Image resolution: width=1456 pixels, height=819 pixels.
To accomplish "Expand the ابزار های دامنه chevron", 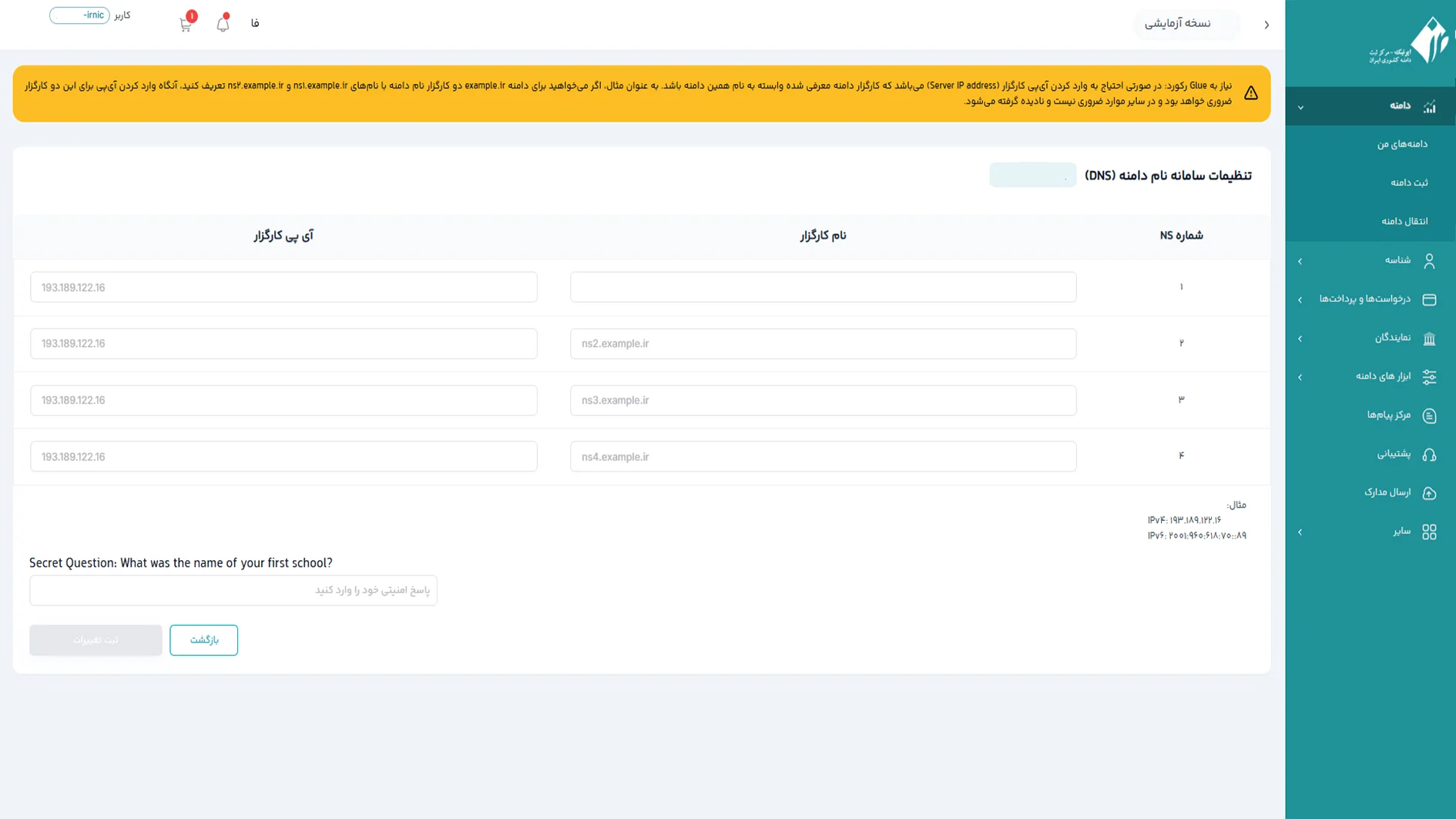I will click(1300, 378).
